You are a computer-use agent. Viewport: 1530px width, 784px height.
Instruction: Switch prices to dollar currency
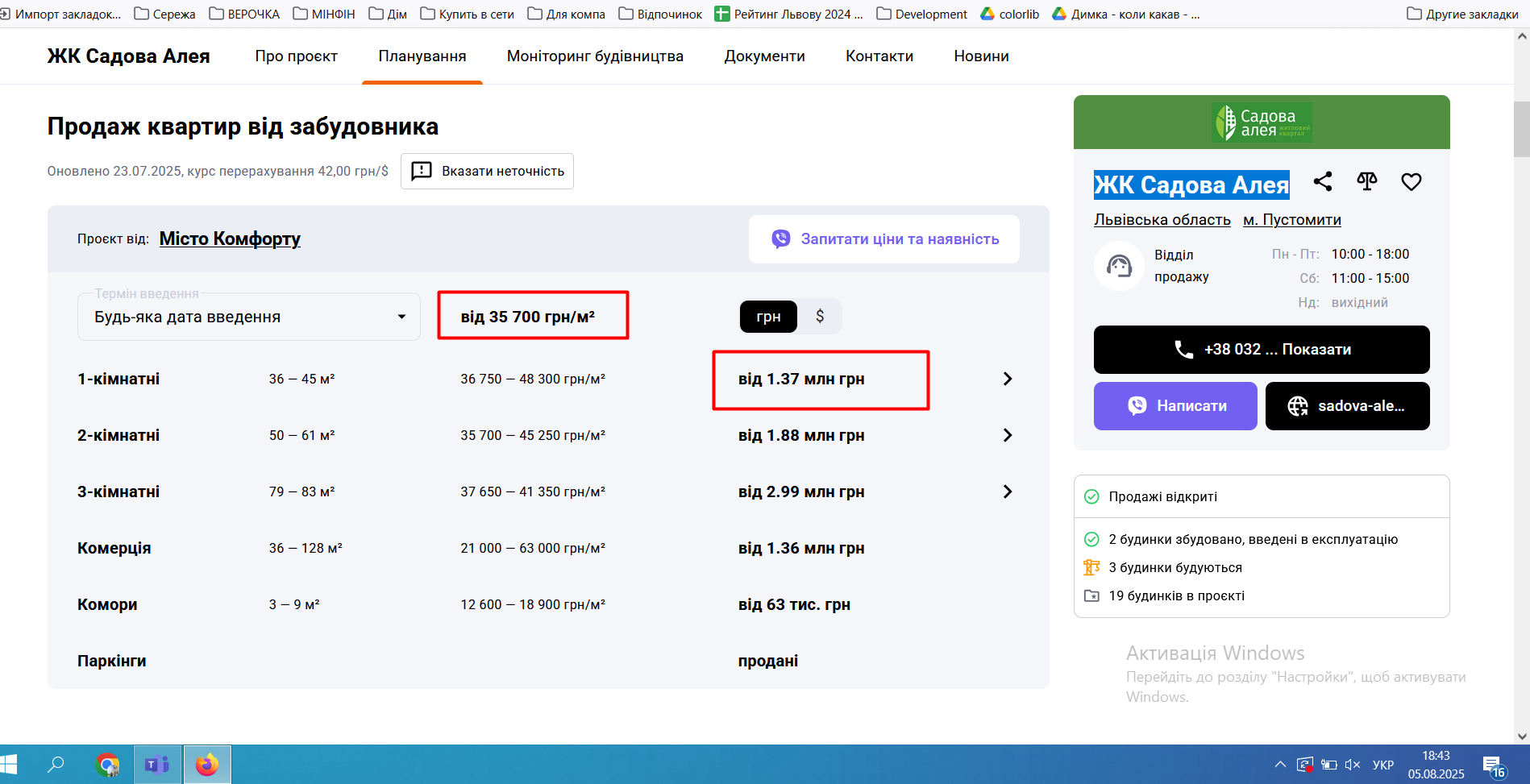[x=820, y=317]
